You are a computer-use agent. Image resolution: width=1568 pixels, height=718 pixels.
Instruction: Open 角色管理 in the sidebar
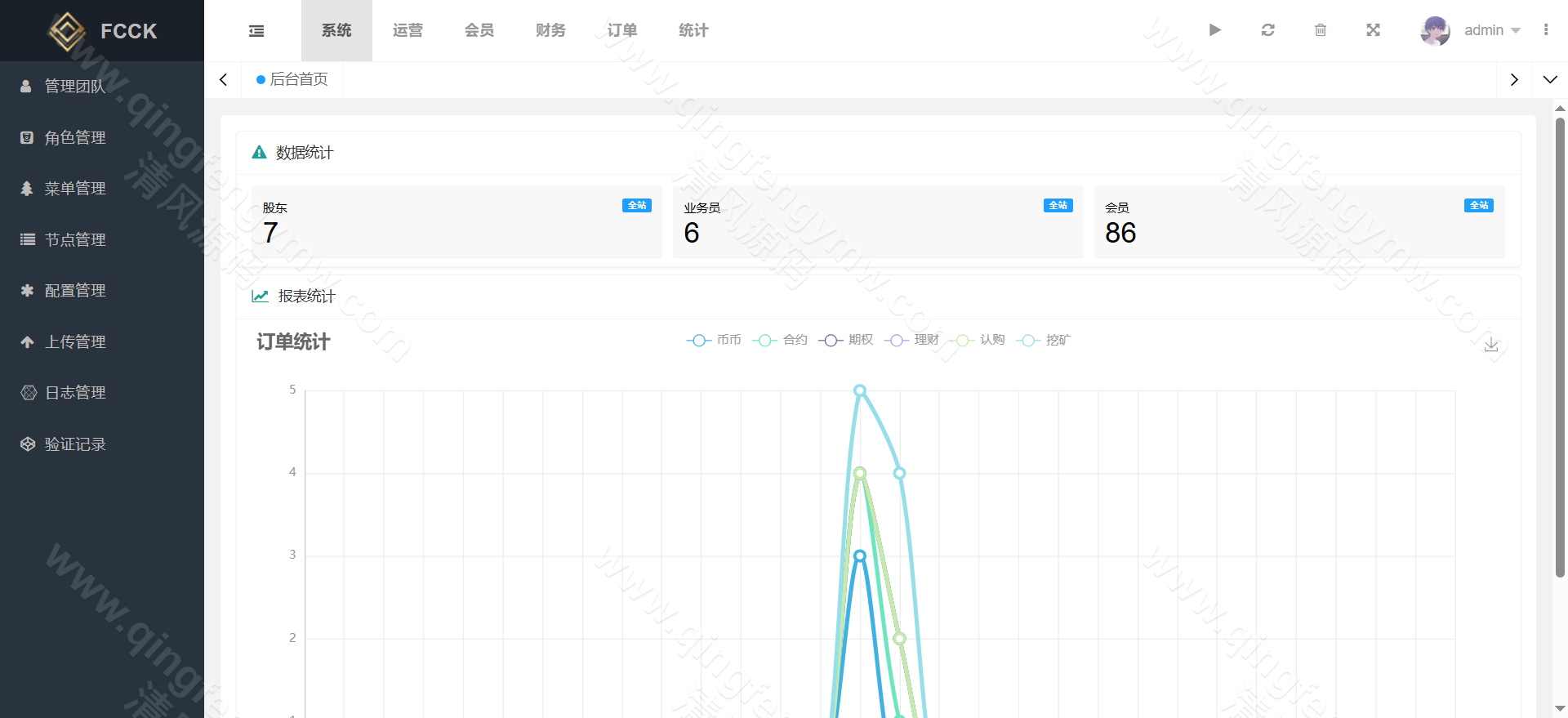(x=75, y=137)
